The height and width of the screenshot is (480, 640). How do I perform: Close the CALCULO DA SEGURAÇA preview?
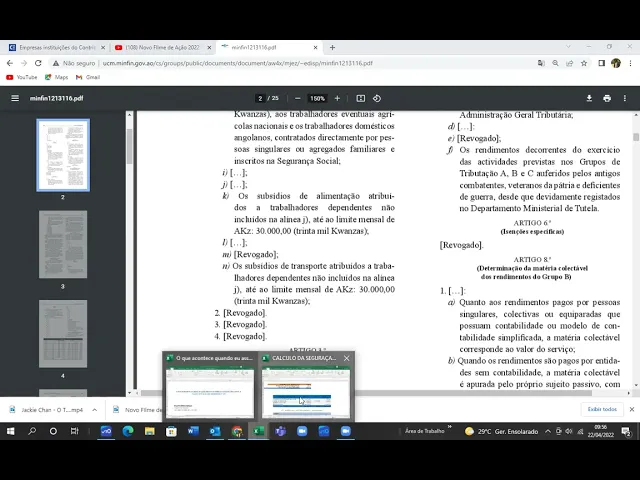pyautogui.click(x=347, y=358)
